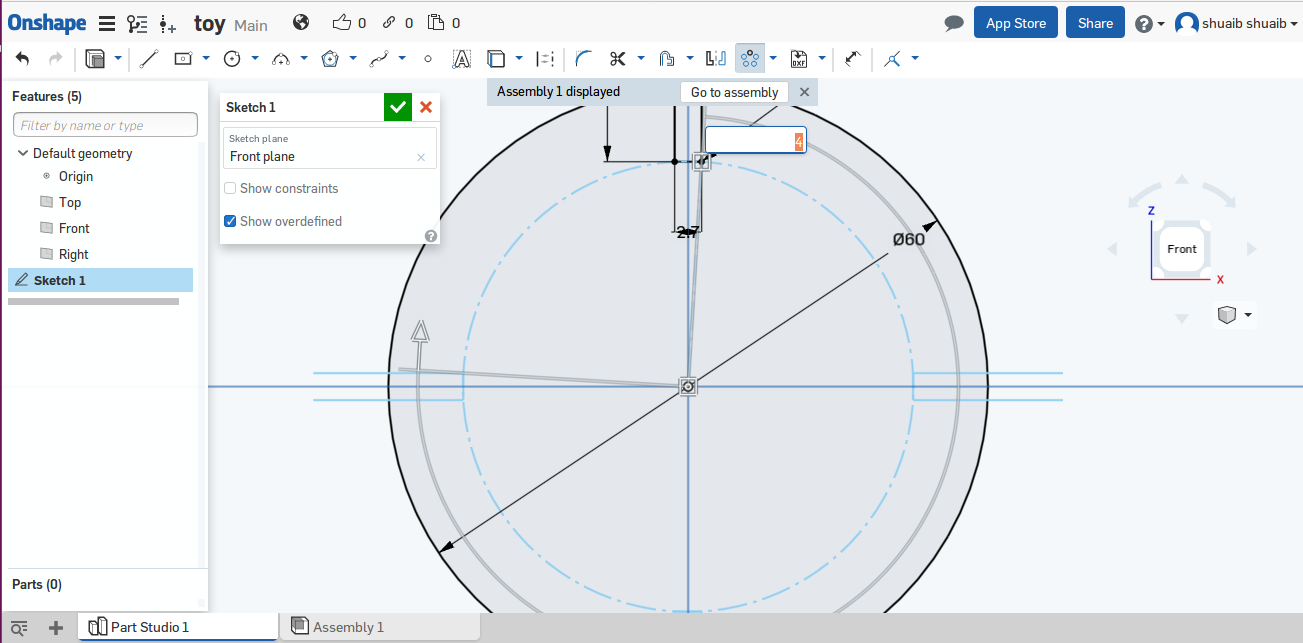Click the Filter by name or type field

[x=105, y=125]
